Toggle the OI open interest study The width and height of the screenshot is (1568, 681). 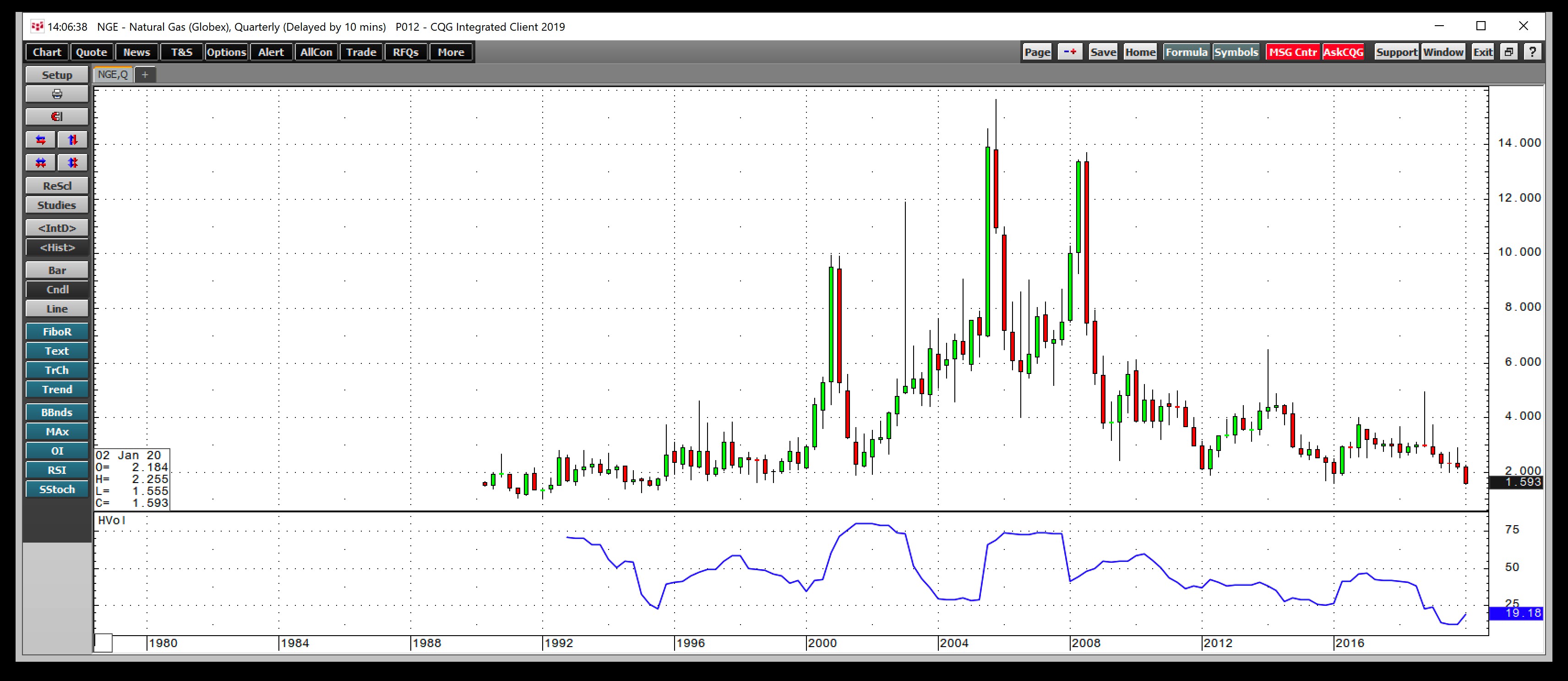click(x=57, y=451)
